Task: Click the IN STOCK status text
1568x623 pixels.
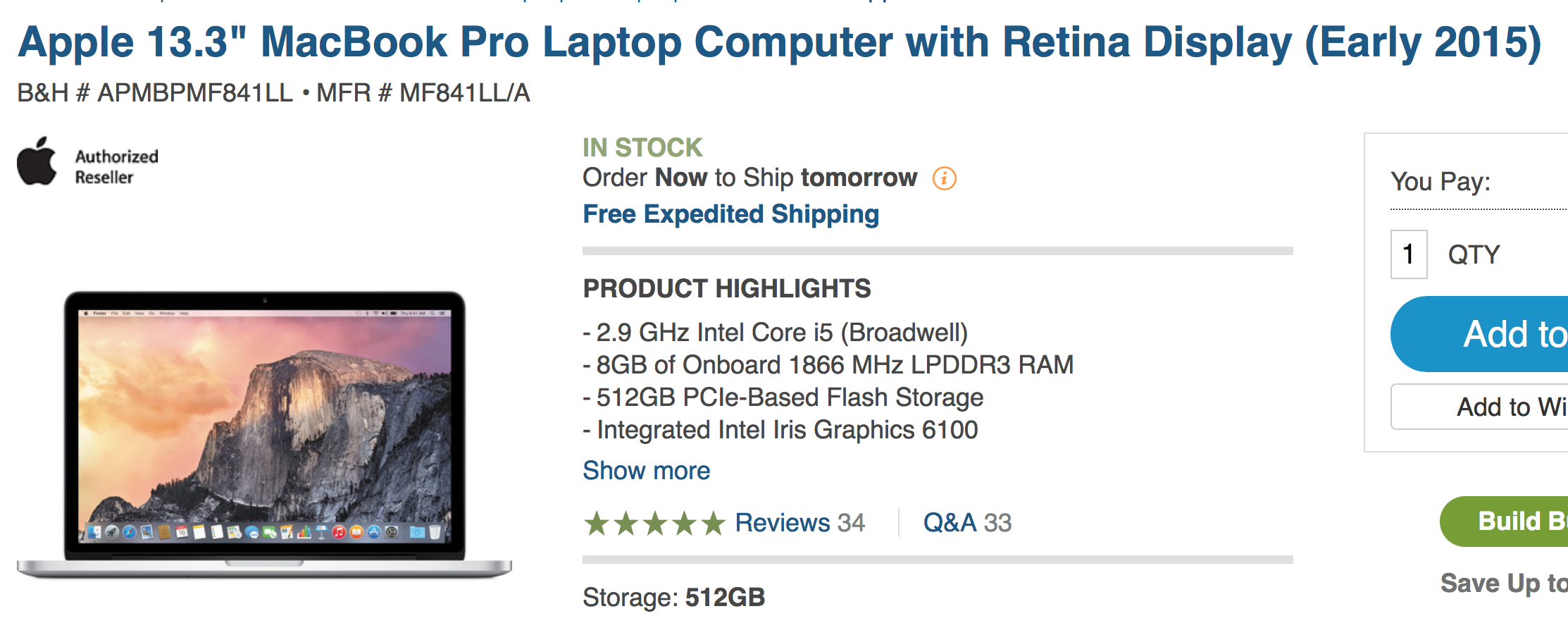Action: click(642, 147)
